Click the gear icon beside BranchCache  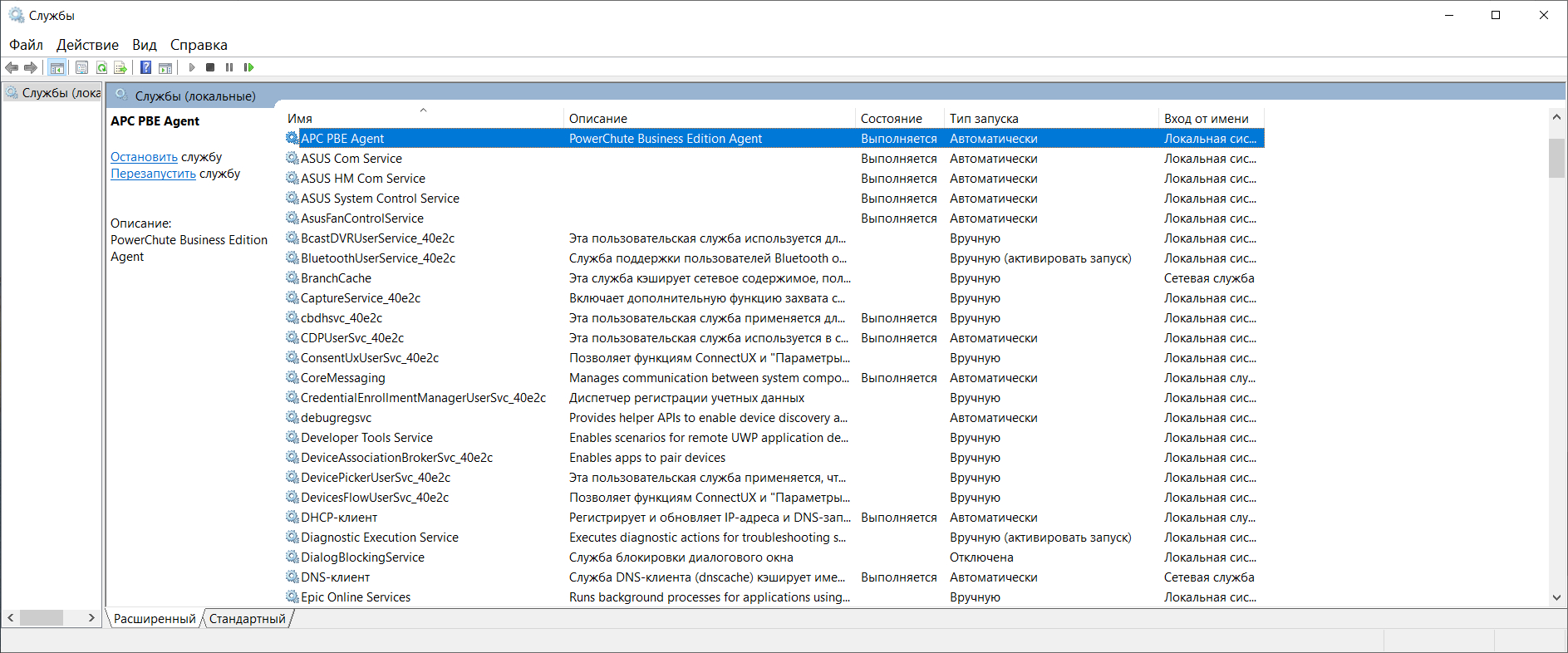pyautogui.click(x=292, y=277)
